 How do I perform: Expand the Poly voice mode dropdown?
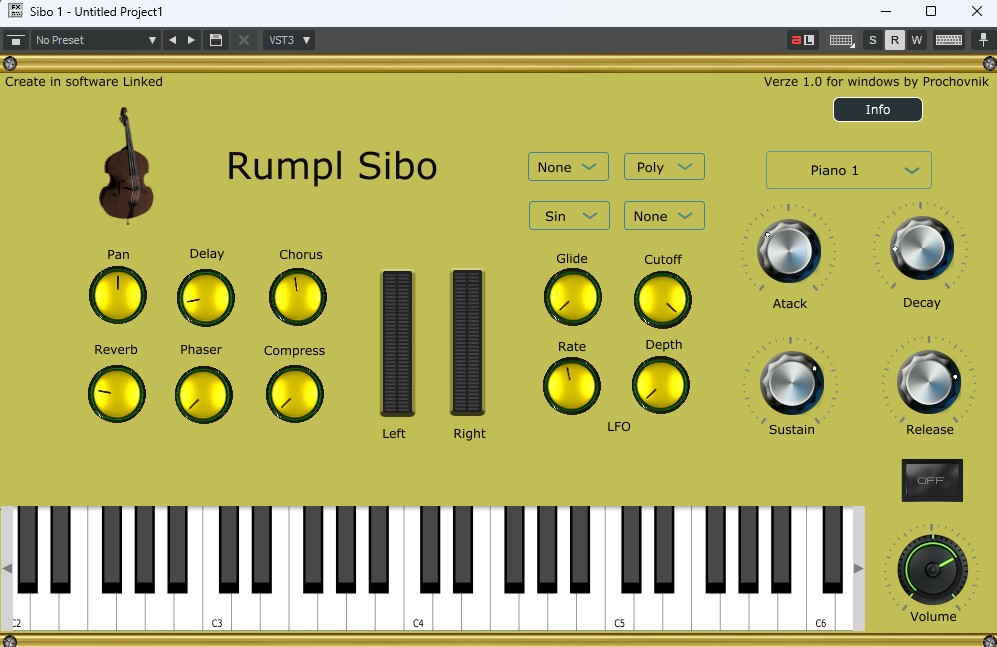tap(664, 167)
